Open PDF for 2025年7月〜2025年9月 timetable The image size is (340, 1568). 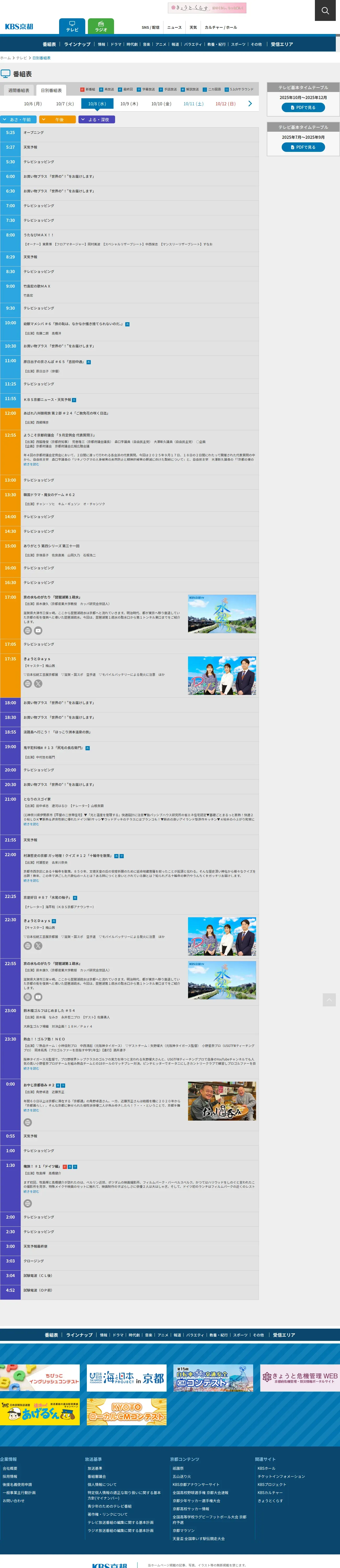[303, 147]
